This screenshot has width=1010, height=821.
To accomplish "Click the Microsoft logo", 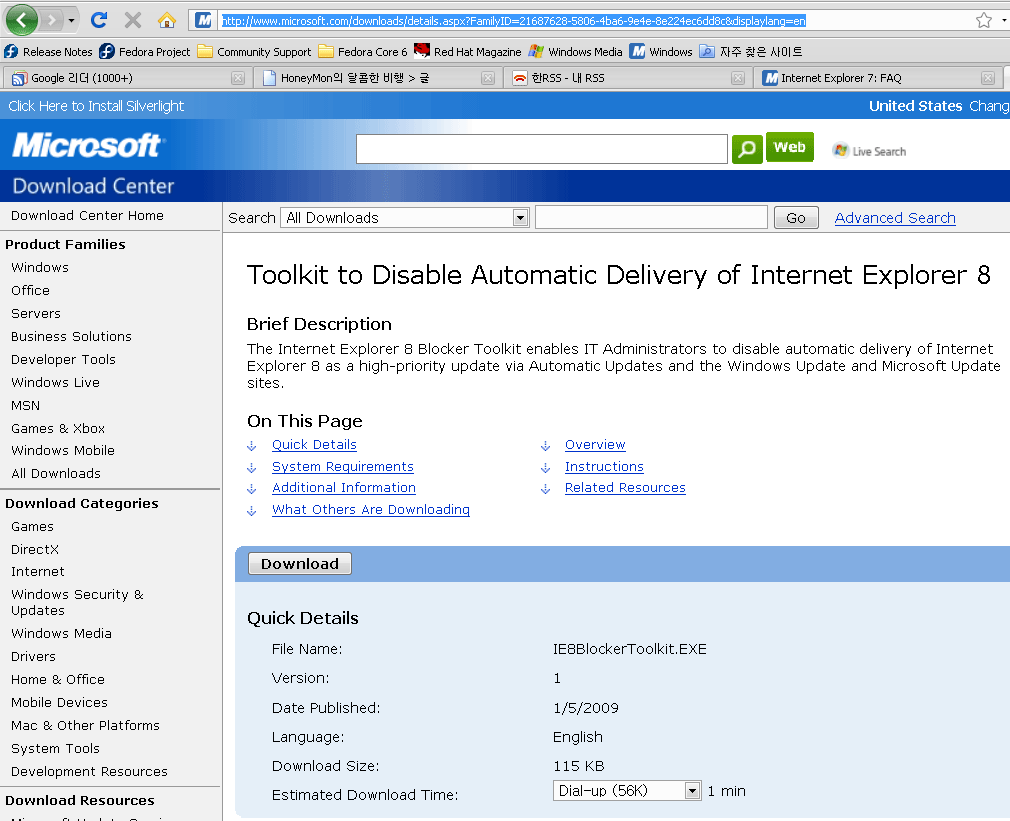I will click(88, 145).
